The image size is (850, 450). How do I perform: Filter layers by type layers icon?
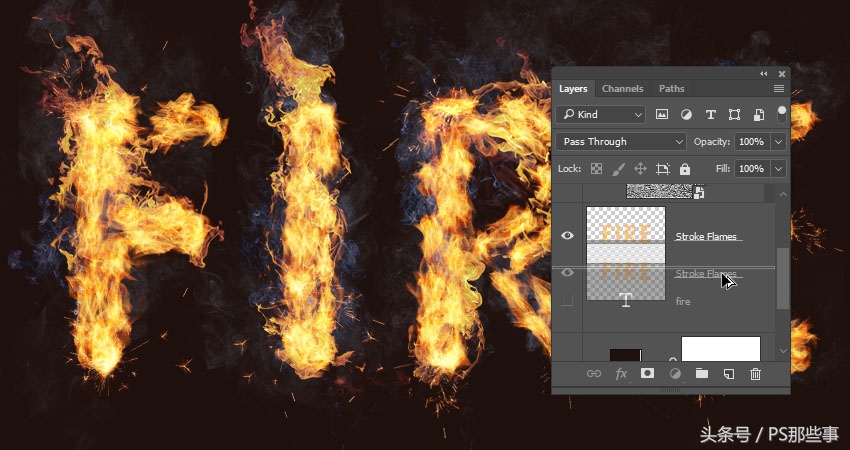click(710, 114)
